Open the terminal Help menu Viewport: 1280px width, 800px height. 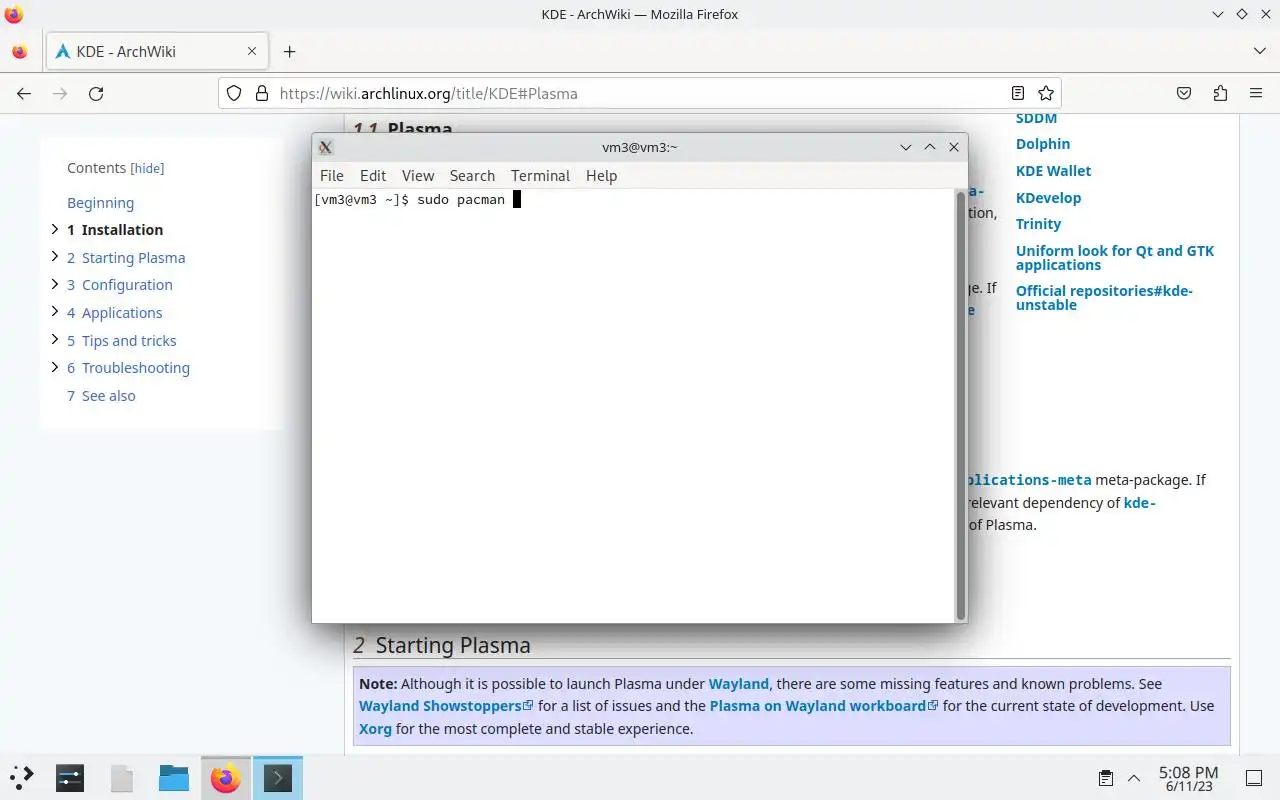601,175
